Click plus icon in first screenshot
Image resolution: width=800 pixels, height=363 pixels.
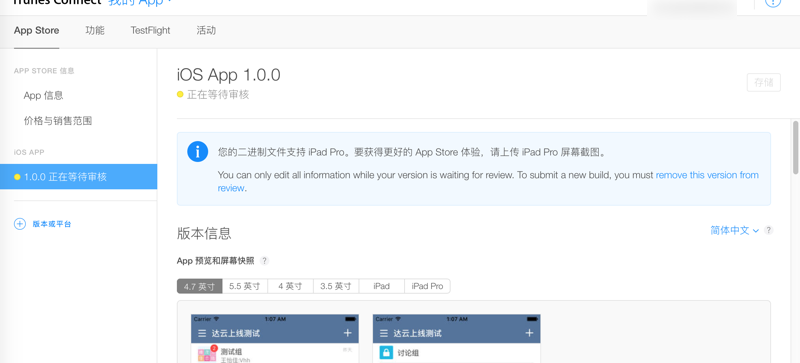point(347,333)
